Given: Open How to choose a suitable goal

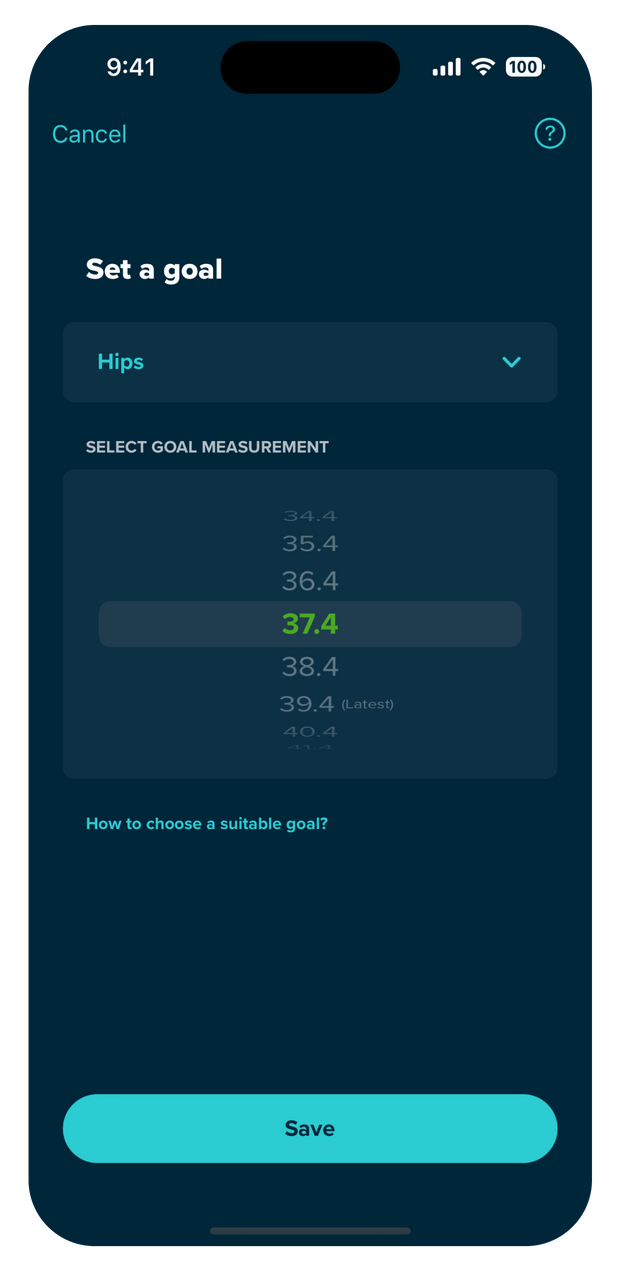Looking at the screenshot, I should click(x=207, y=824).
